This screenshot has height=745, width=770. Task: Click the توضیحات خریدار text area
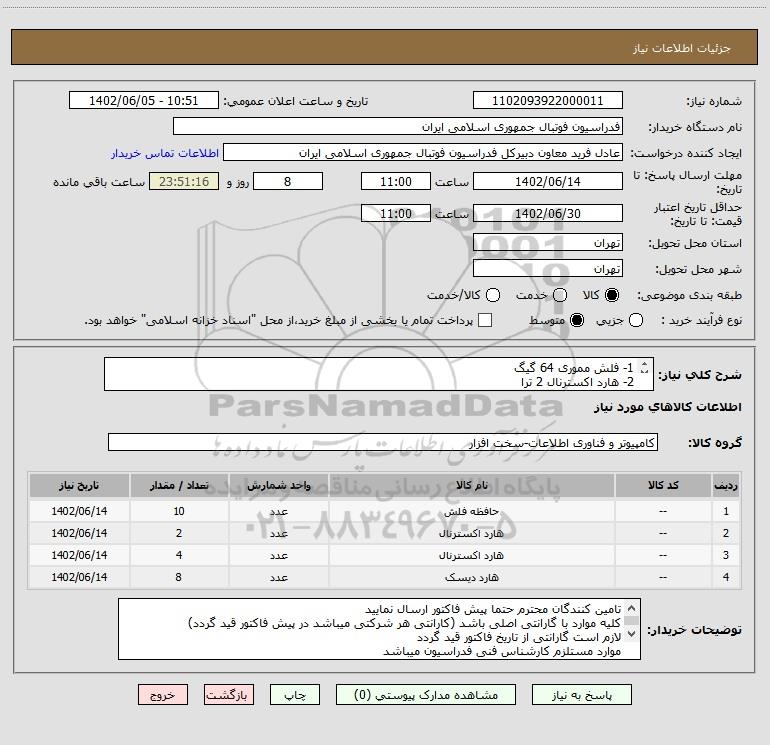[x=379, y=629]
